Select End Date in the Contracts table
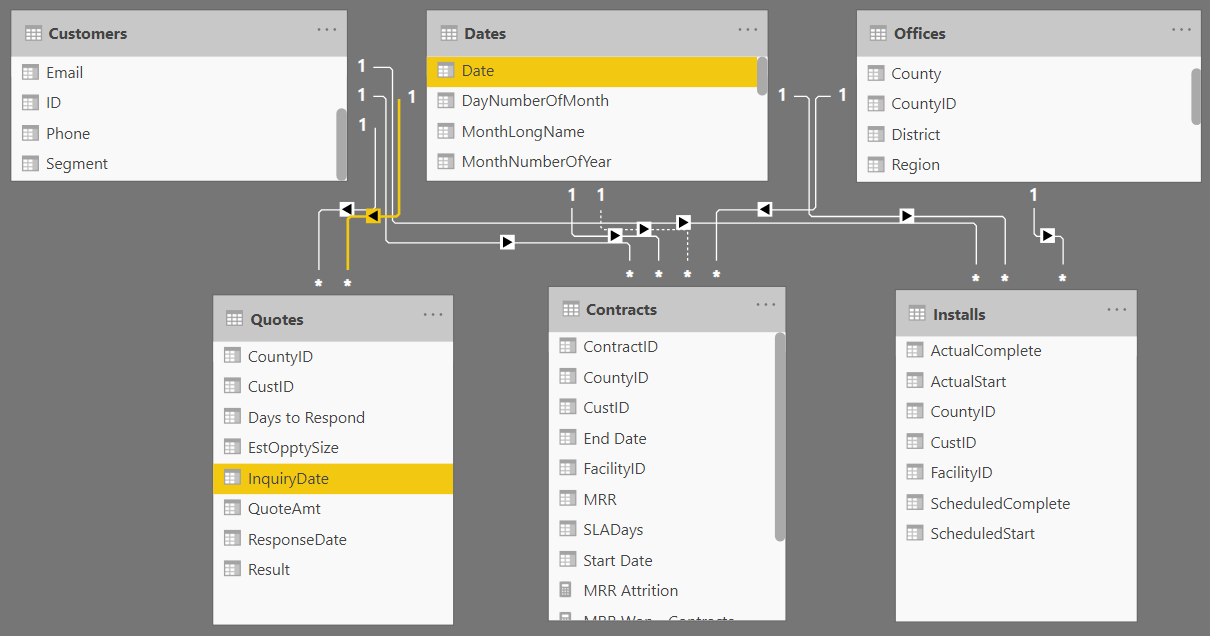The height and width of the screenshot is (636, 1210). [662, 438]
